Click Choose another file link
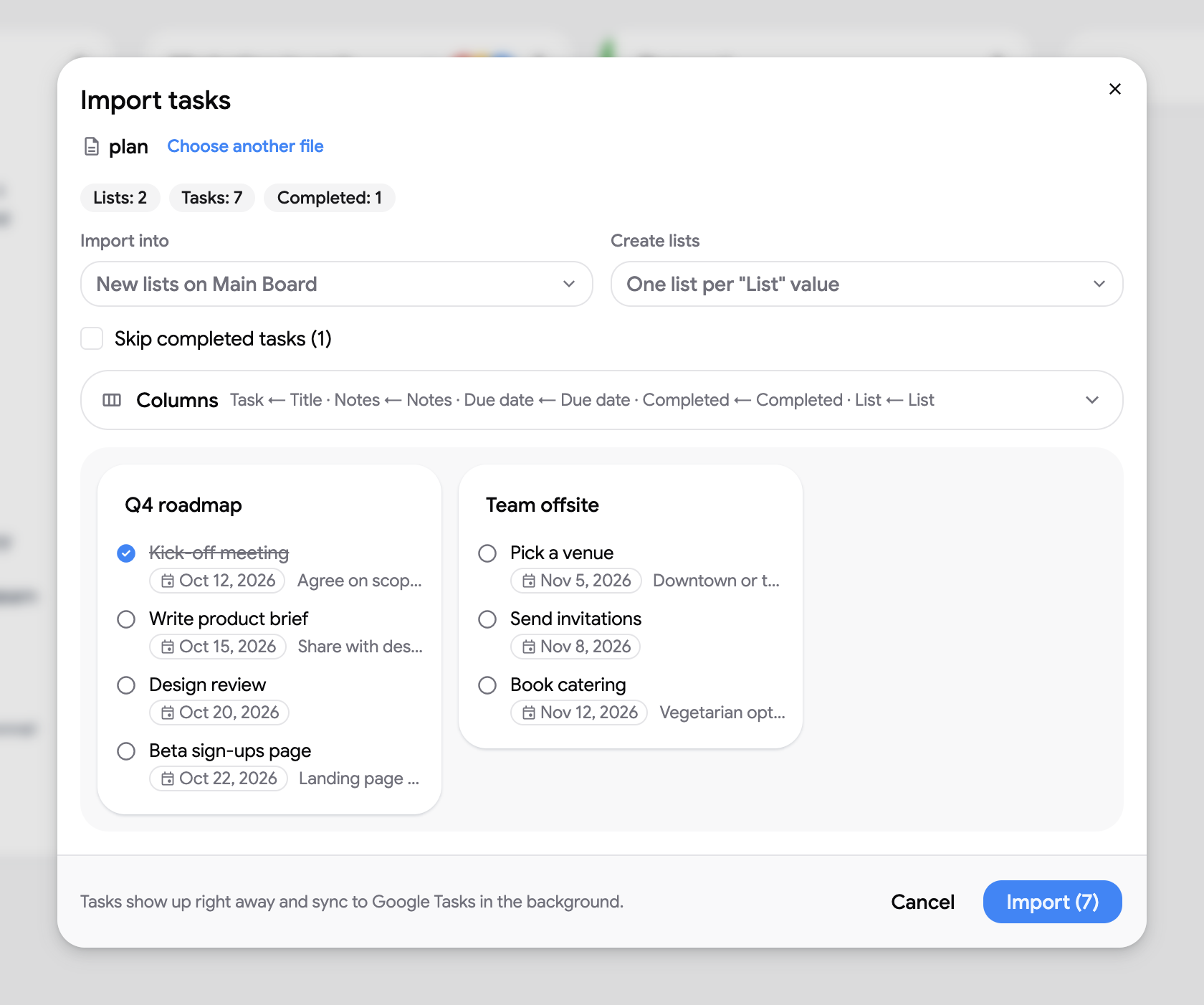The height and width of the screenshot is (1005, 1204). (245, 146)
